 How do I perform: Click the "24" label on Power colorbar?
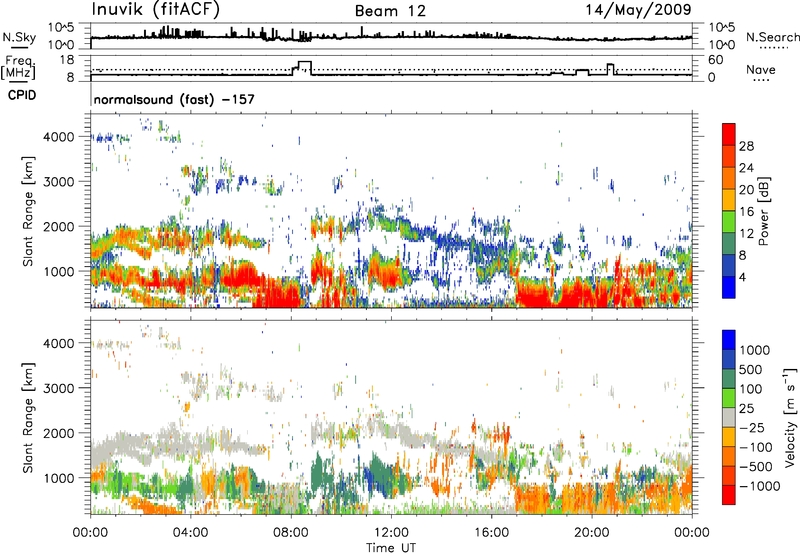click(746, 168)
